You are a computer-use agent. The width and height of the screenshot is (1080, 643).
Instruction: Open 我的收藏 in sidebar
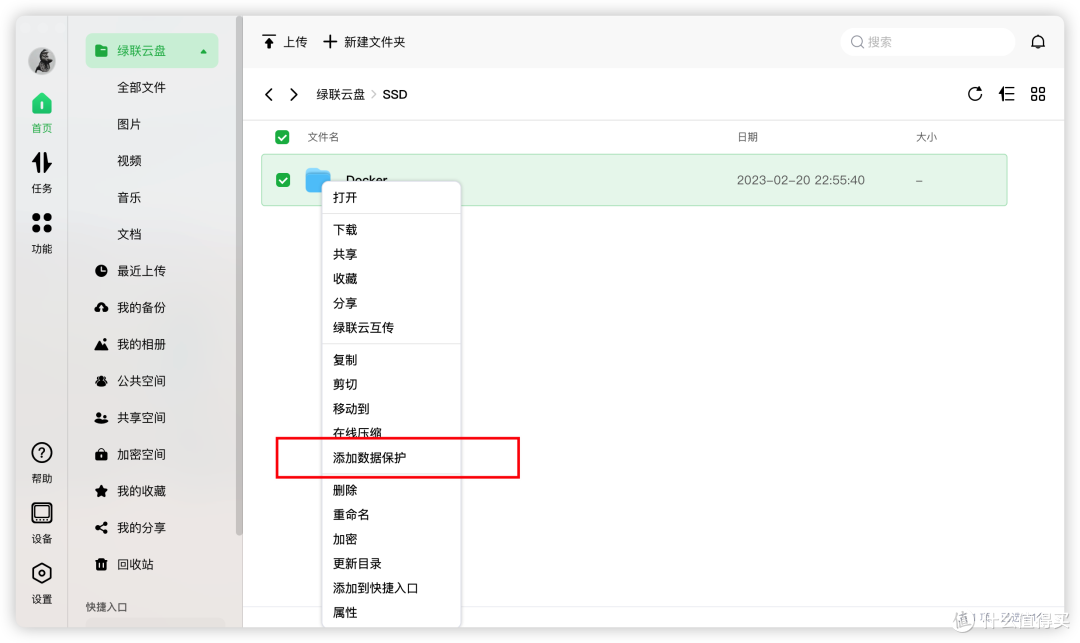click(130, 491)
